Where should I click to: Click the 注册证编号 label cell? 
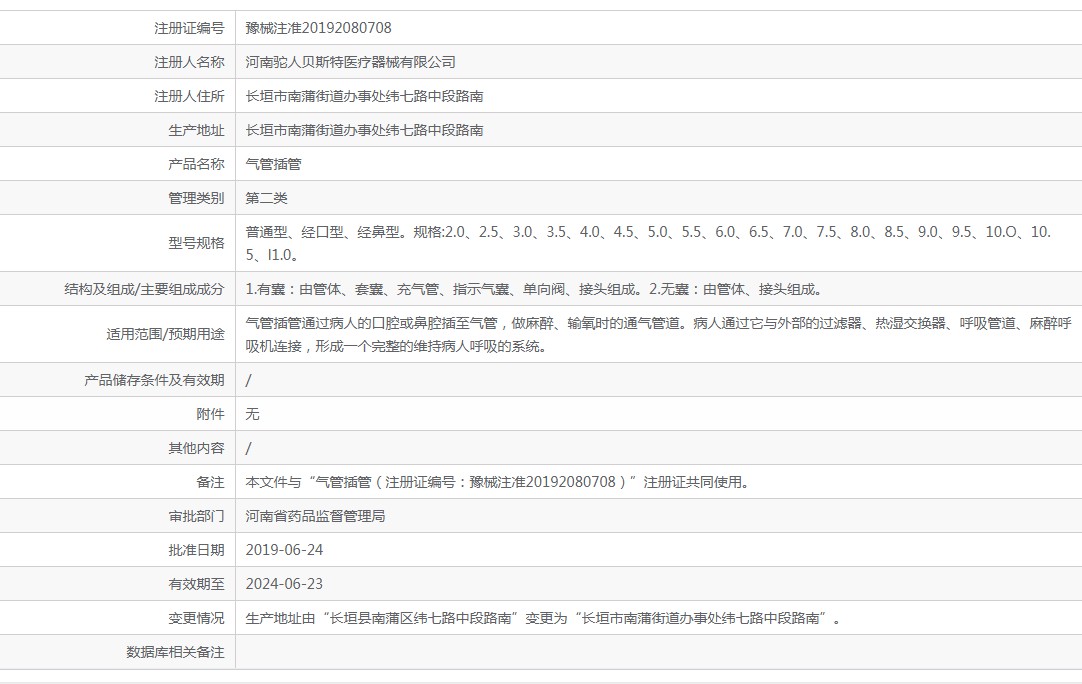pos(189,28)
